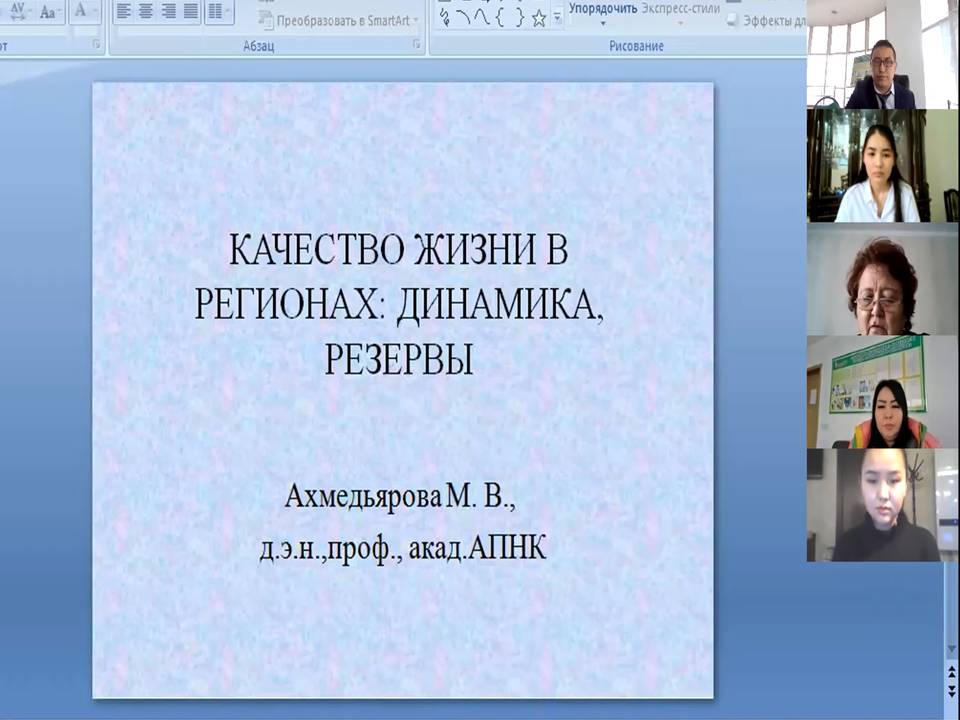Select the scribble freeform shape
Viewport: 960px width, 720px height.
coord(444,18)
